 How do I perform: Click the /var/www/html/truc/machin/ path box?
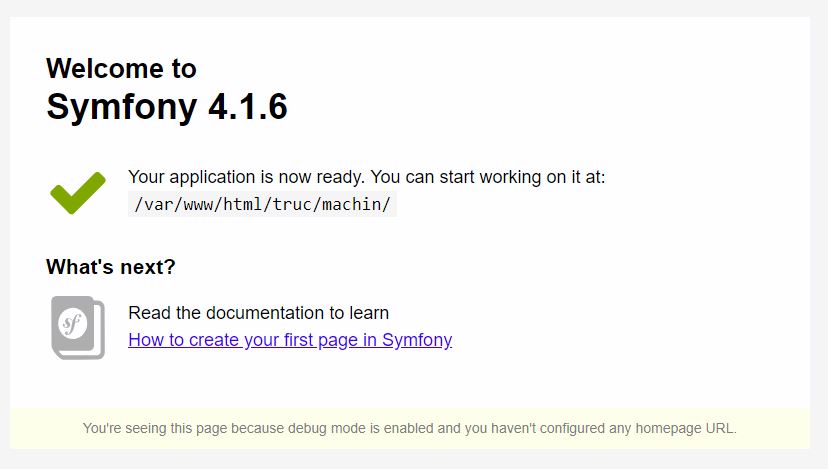tap(262, 204)
